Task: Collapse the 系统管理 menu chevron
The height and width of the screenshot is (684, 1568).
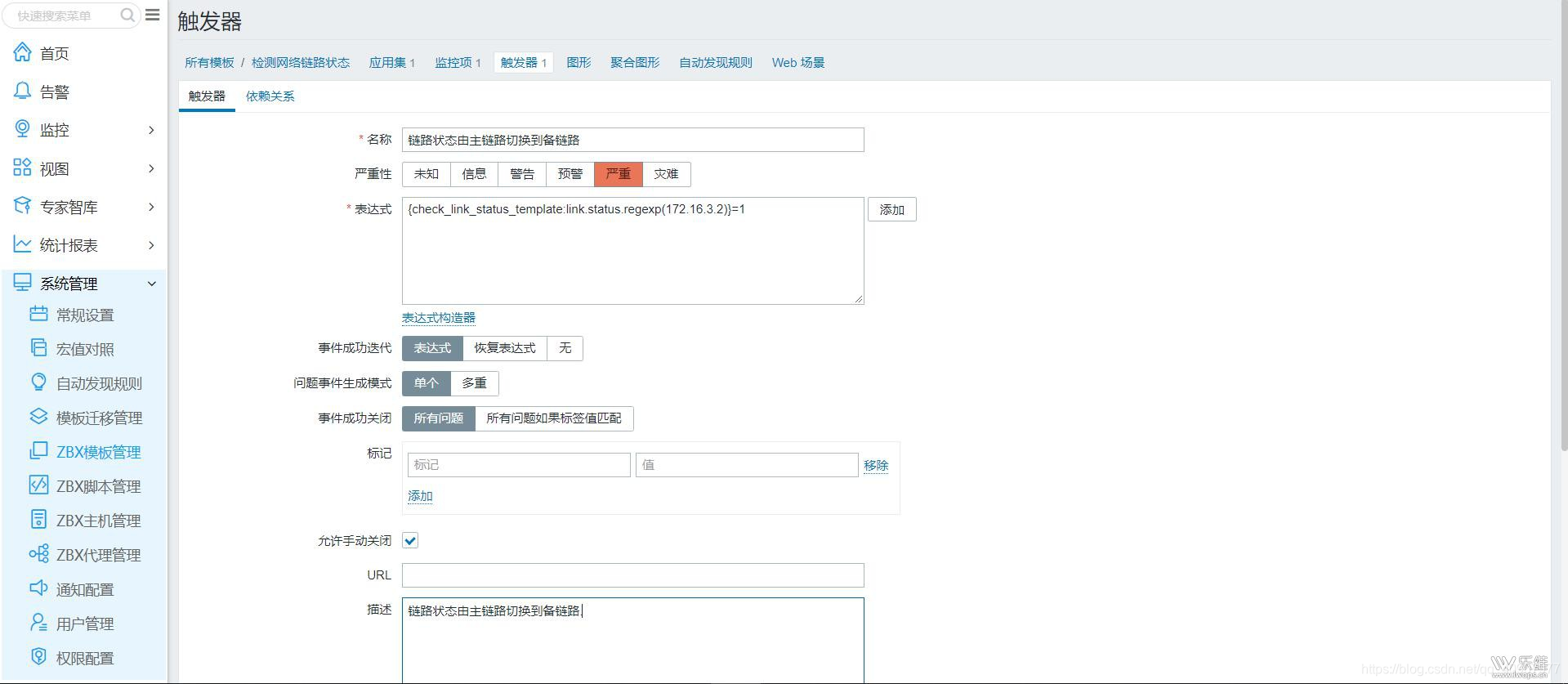Action: (x=151, y=284)
